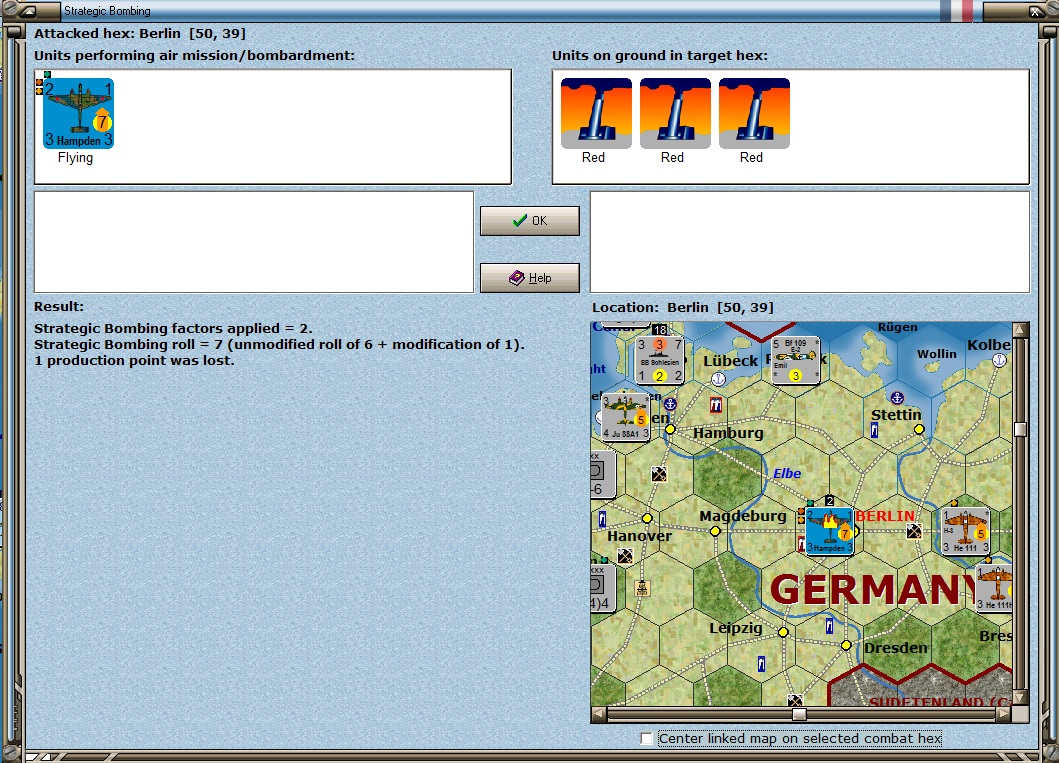Click the Stettin city marker on map
The height and width of the screenshot is (763, 1059).
(919, 429)
